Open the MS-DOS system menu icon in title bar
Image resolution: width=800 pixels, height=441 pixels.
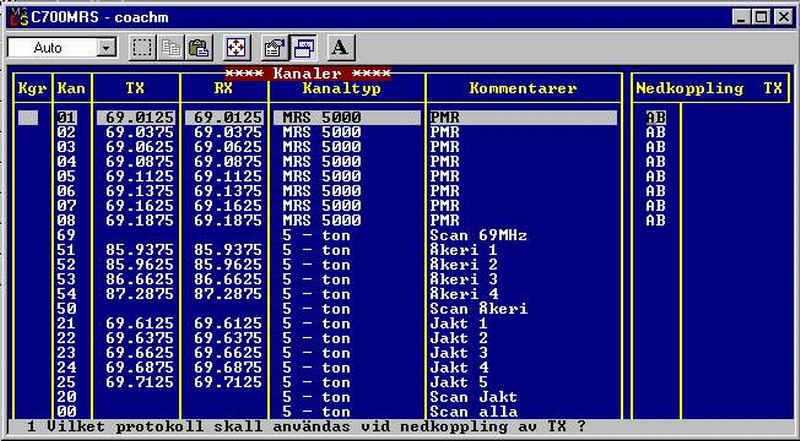pos(15,17)
